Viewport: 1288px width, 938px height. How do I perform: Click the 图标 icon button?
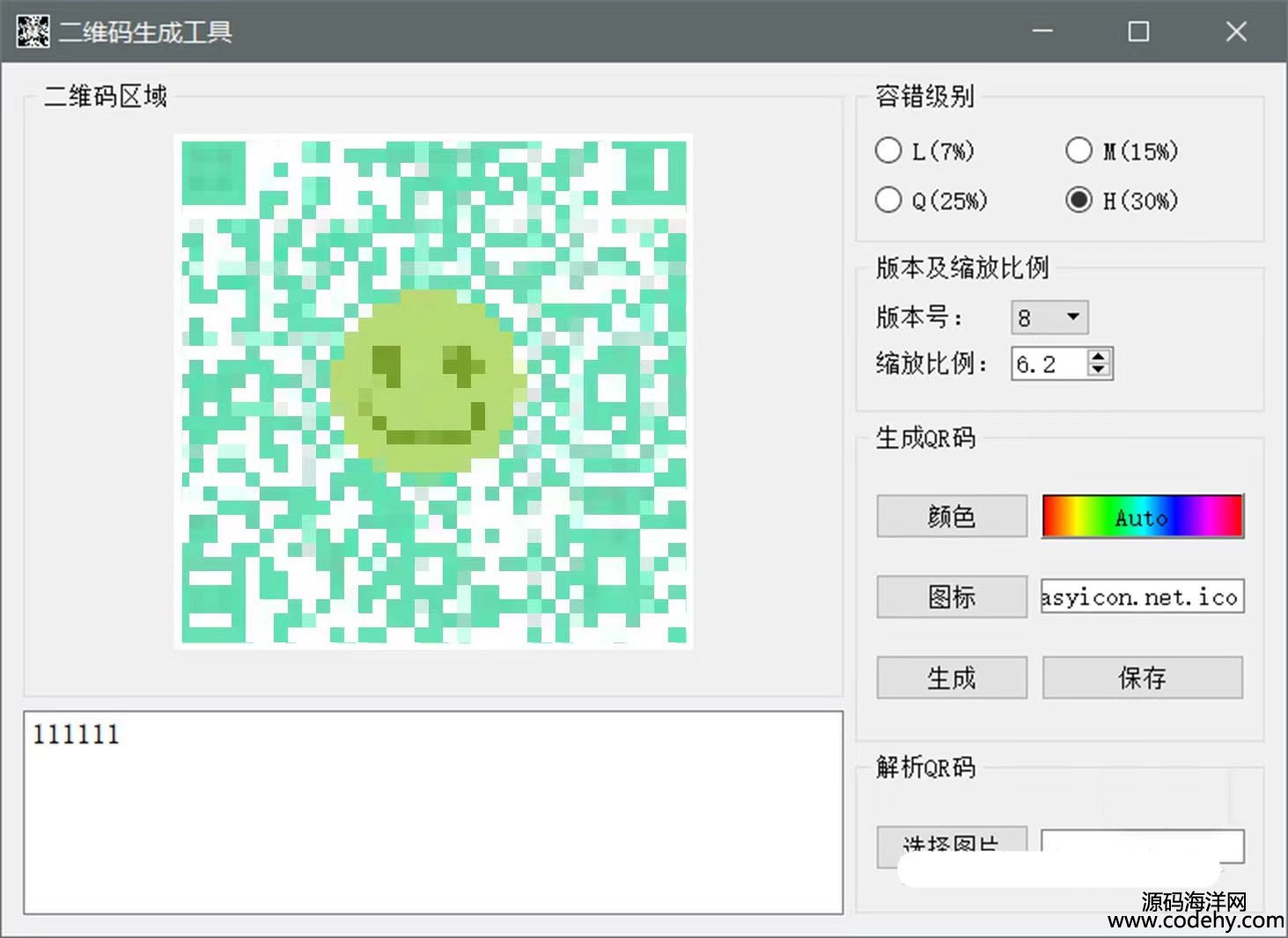(x=951, y=597)
